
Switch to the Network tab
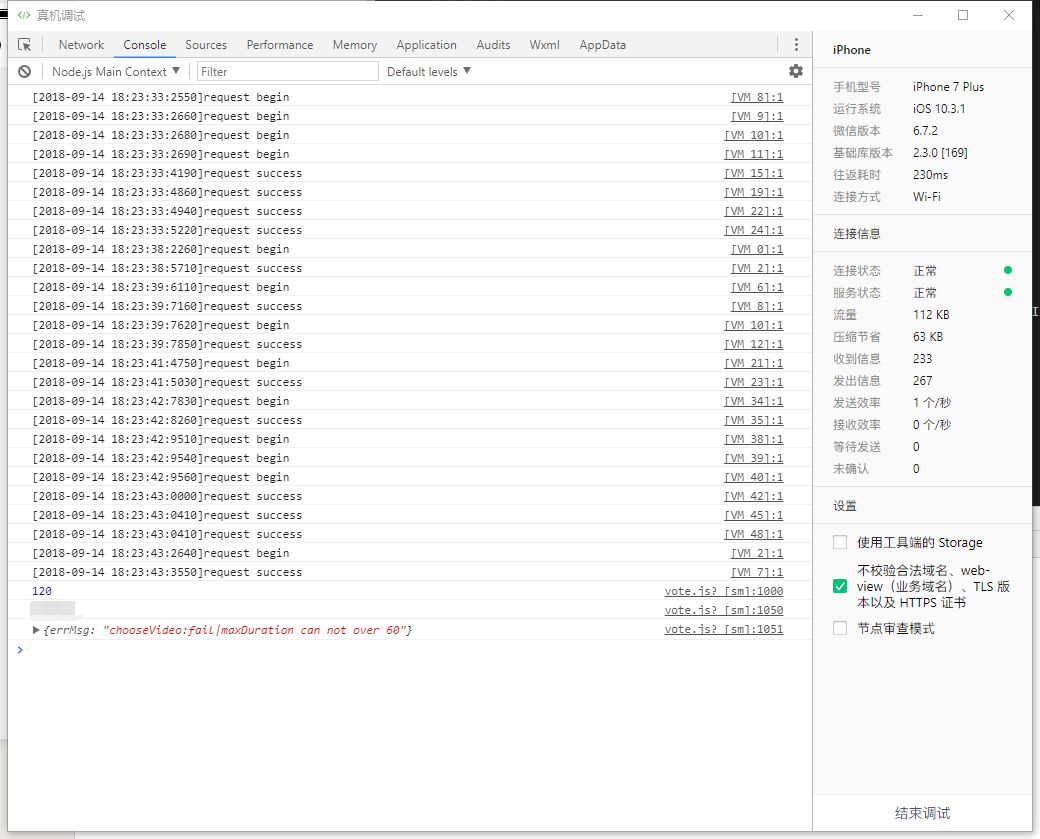tap(81, 44)
